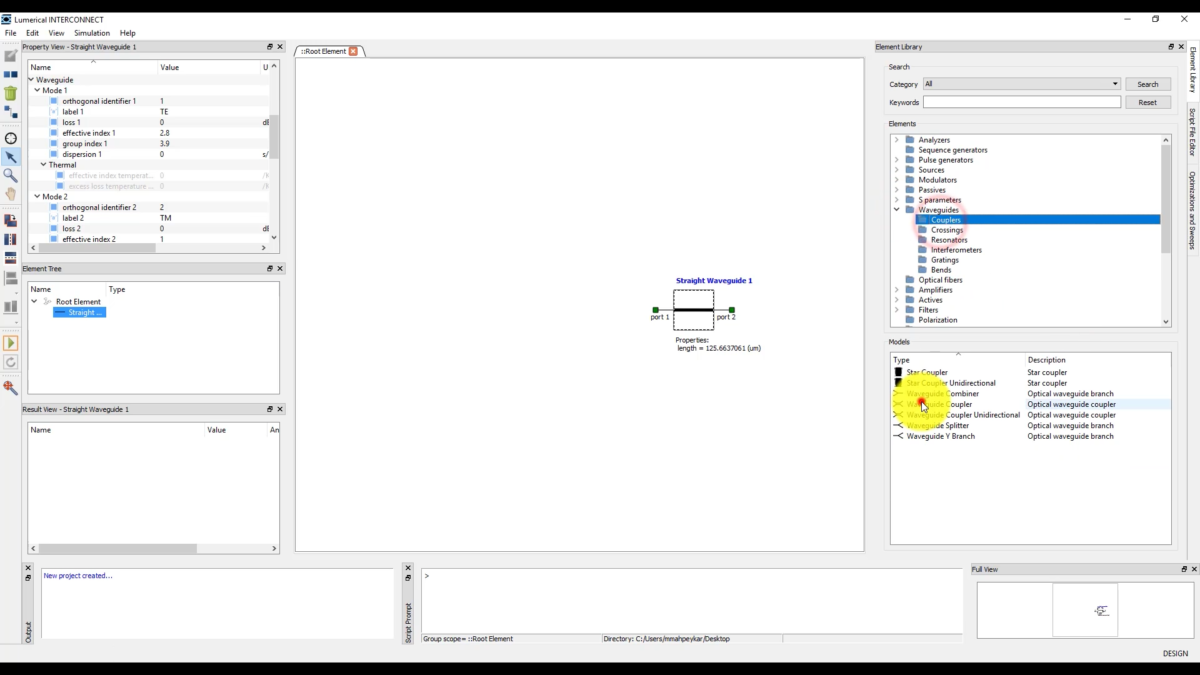Close the Property View panel
The width and height of the screenshot is (1200, 675).
[280, 47]
